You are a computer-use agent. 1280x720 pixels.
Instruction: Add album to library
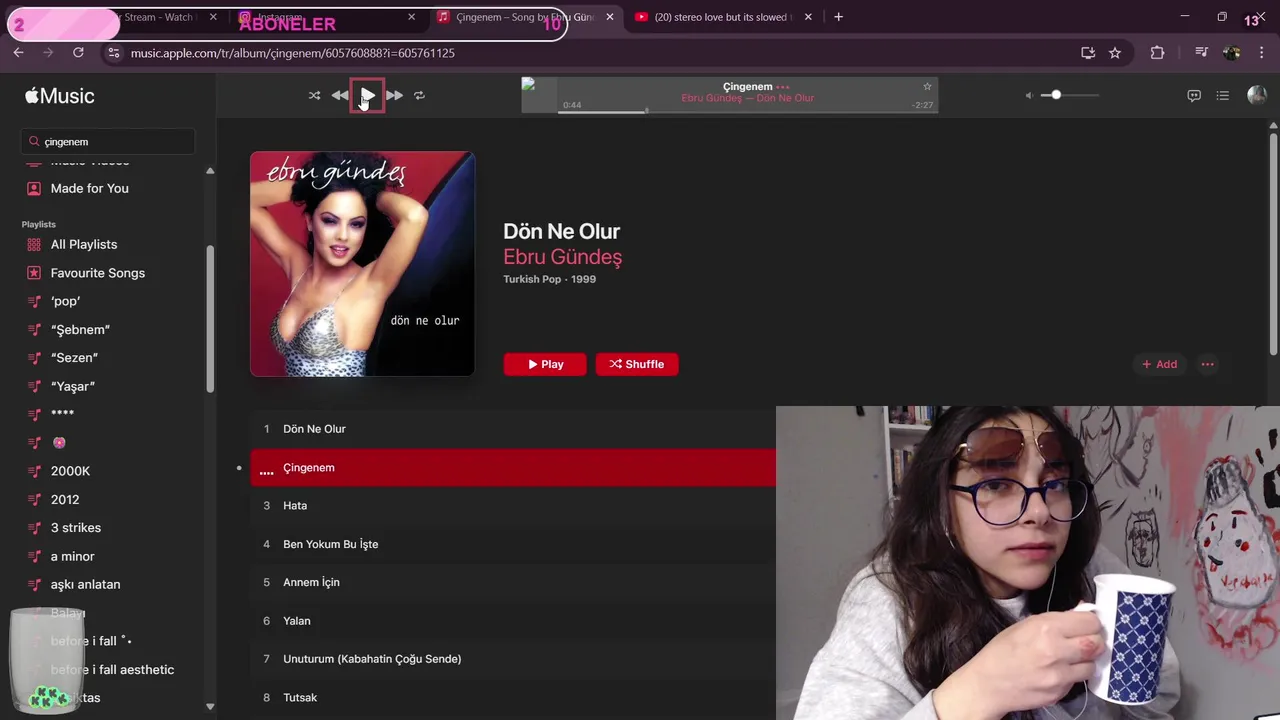coord(1159,364)
